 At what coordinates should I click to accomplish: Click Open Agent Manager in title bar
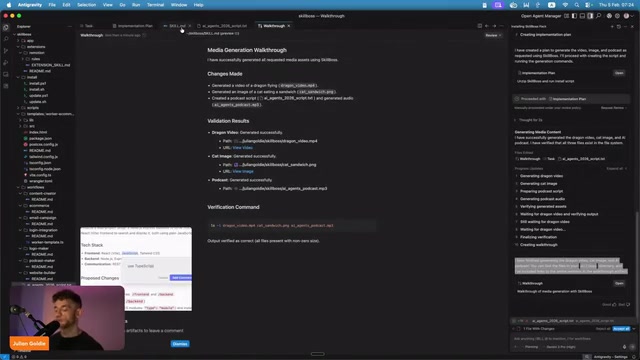[541, 16]
